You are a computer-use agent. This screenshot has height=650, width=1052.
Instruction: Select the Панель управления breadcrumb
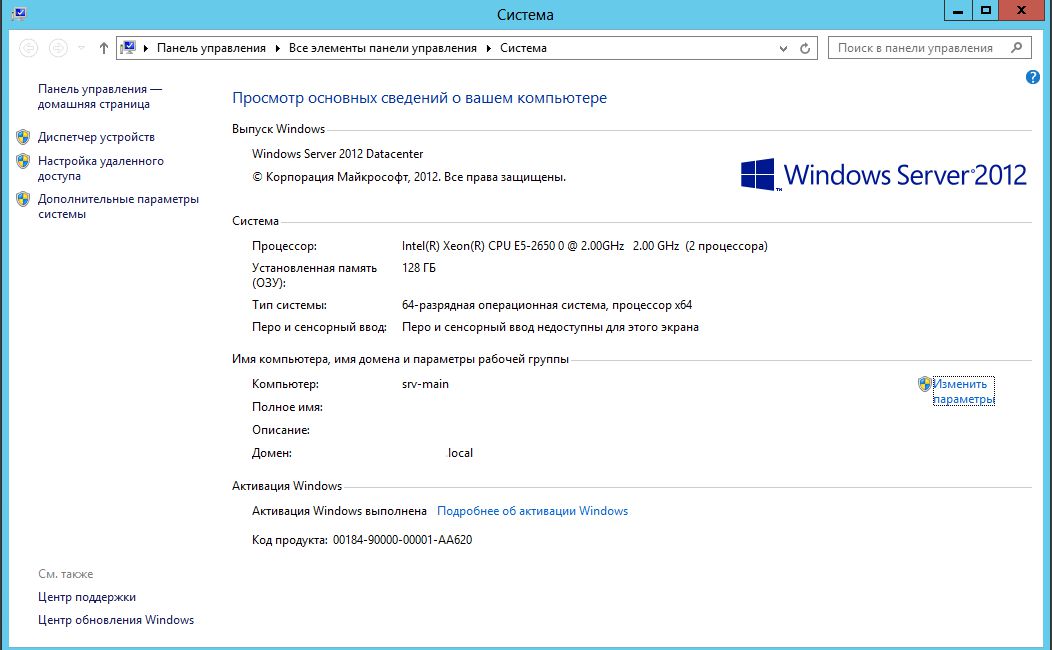coord(211,48)
